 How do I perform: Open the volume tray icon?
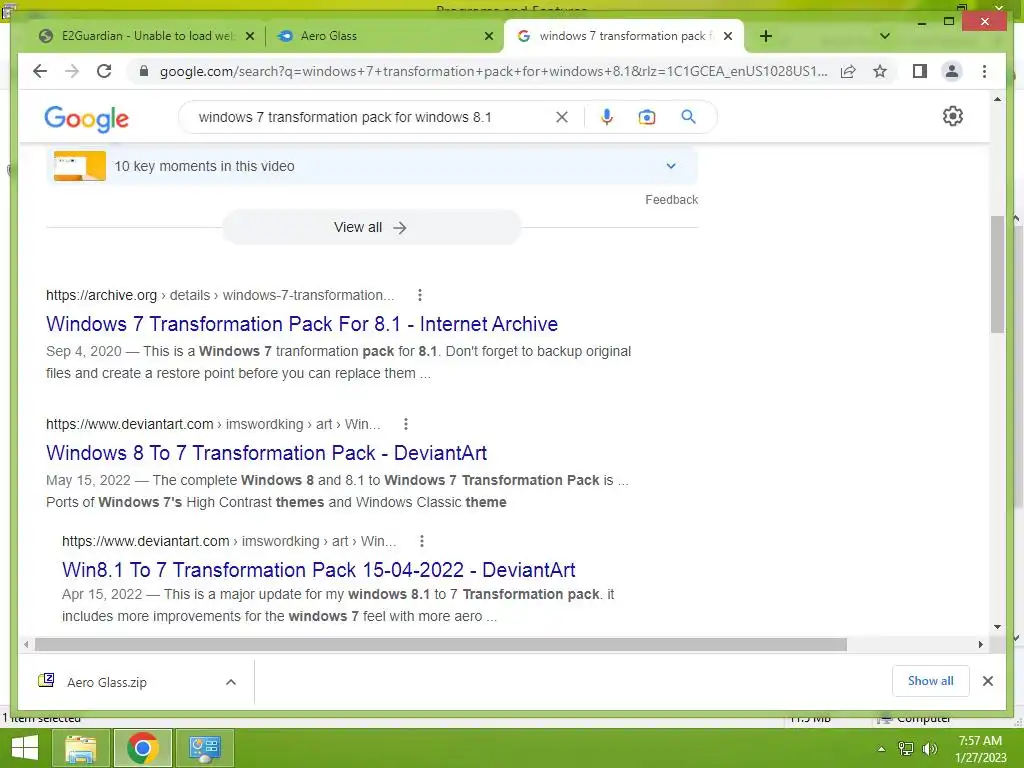(930, 749)
